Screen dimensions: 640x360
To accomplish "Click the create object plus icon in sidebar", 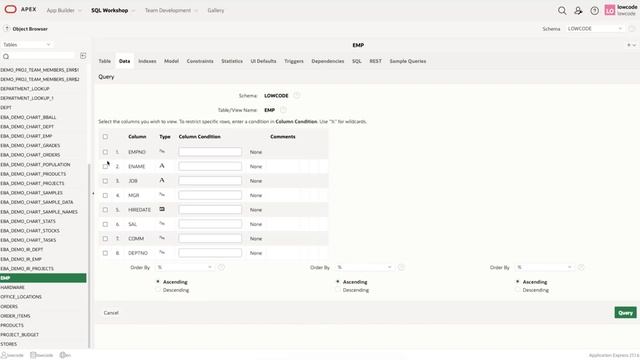I will point(83,56).
